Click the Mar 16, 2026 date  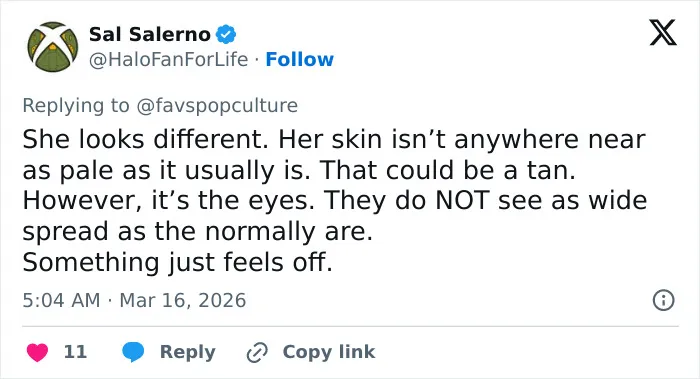click(x=183, y=300)
